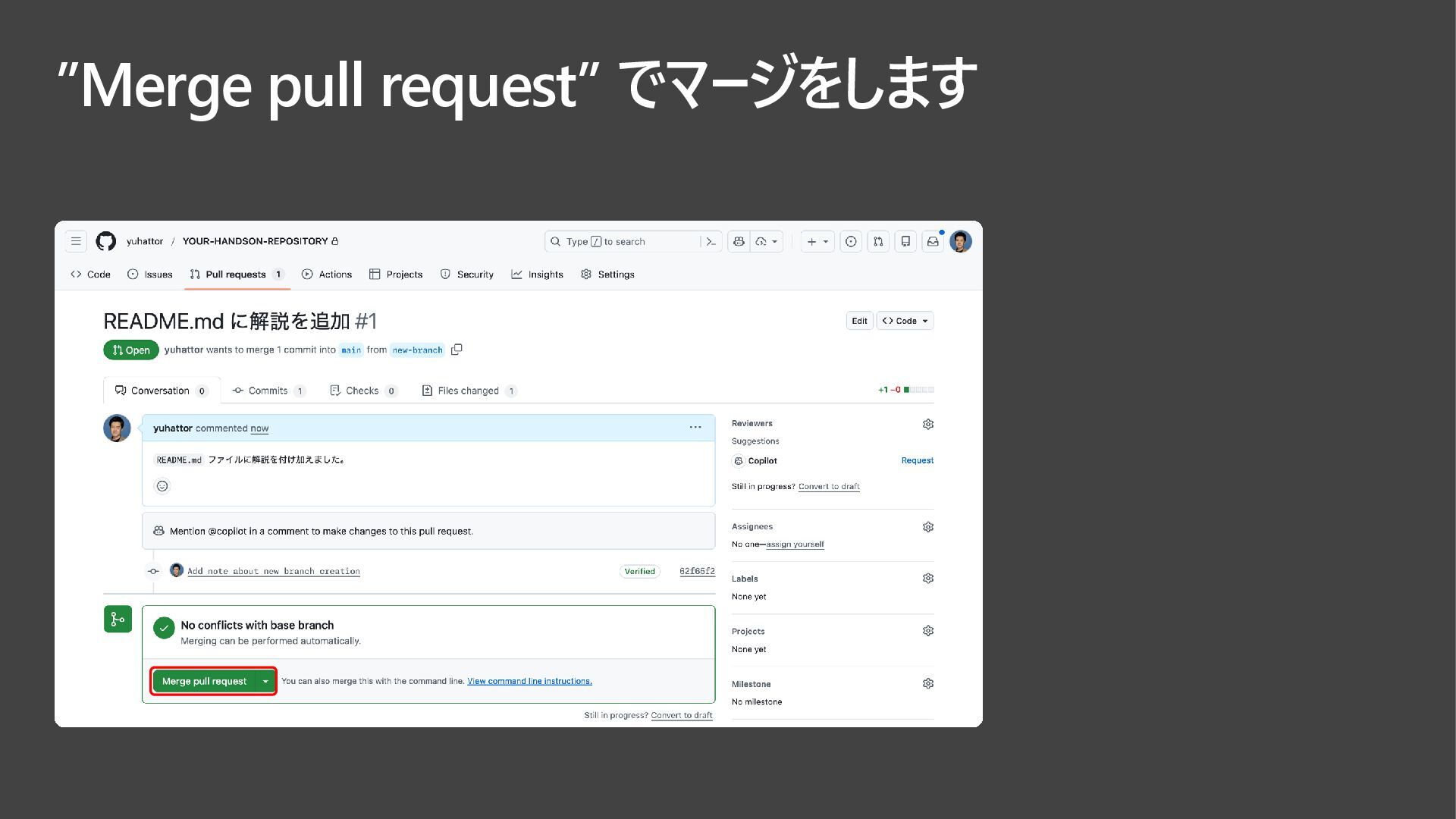
Task: Open the Actions repository tab
Action: tap(327, 275)
